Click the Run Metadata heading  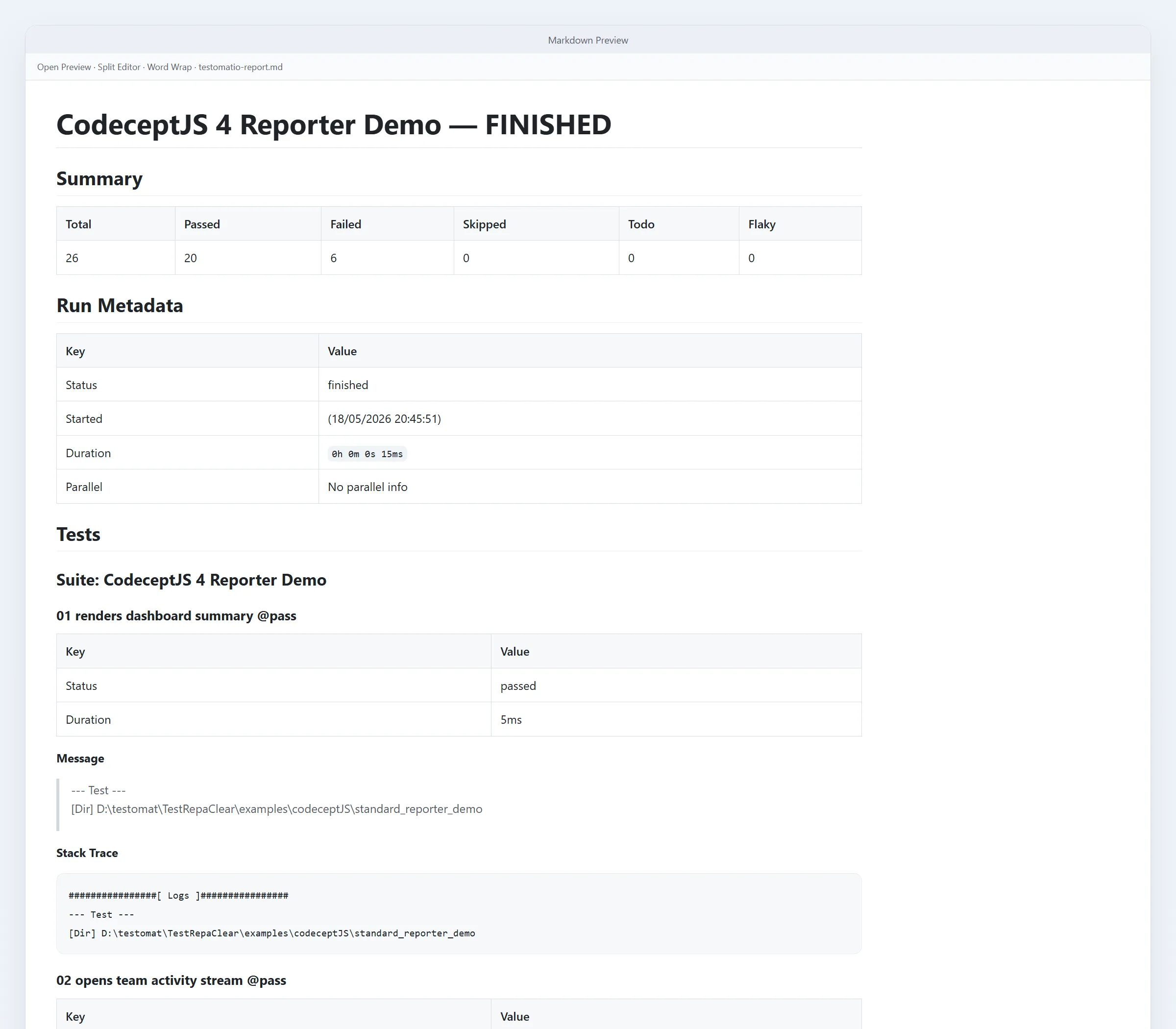[120, 305]
